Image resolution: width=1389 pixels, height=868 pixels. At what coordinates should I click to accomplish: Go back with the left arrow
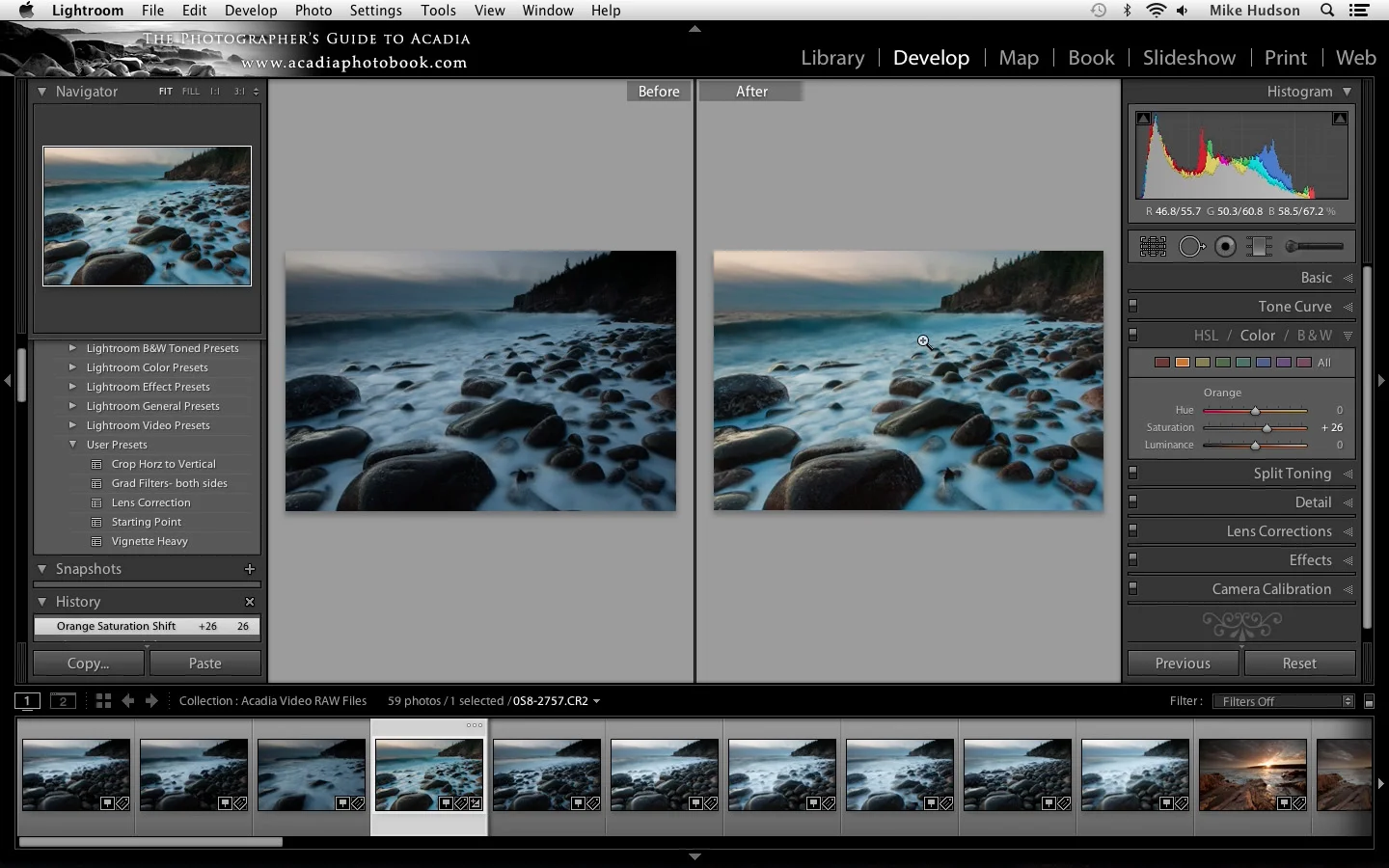[x=127, y=701]
